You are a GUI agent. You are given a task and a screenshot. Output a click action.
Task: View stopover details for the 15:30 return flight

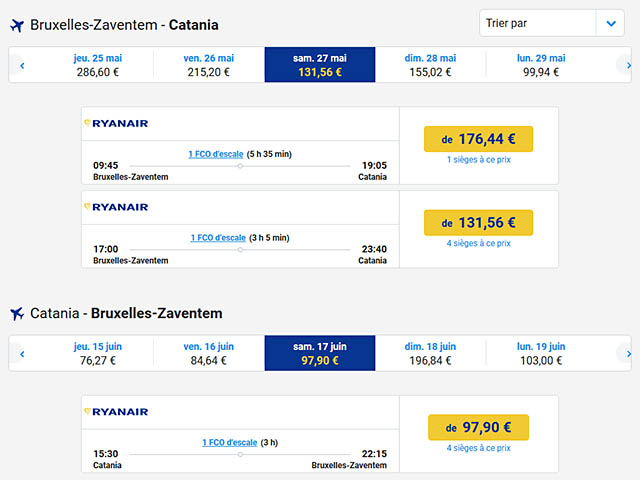pyautogui.click(x=229, y=442)
